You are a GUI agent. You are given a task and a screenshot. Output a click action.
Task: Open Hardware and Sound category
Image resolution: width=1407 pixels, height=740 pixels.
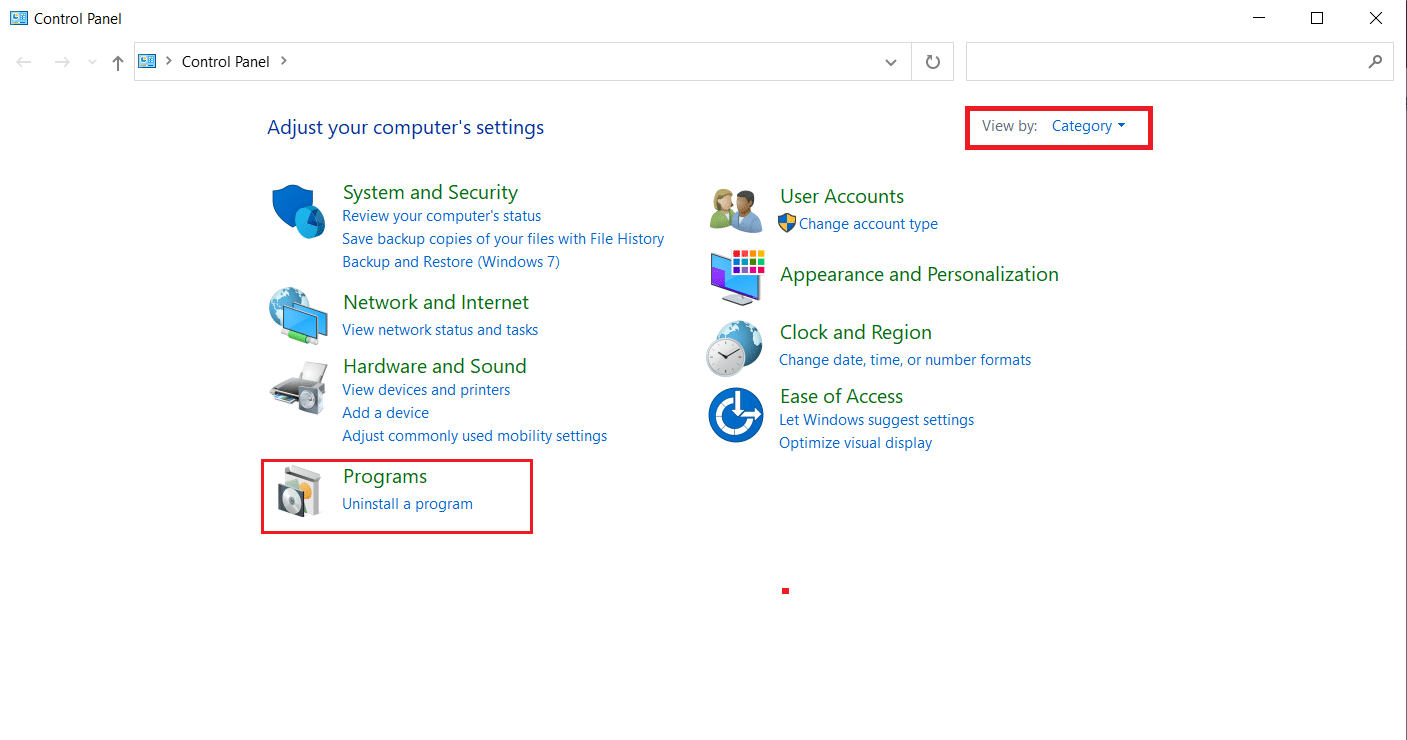(x=435, y=366)
